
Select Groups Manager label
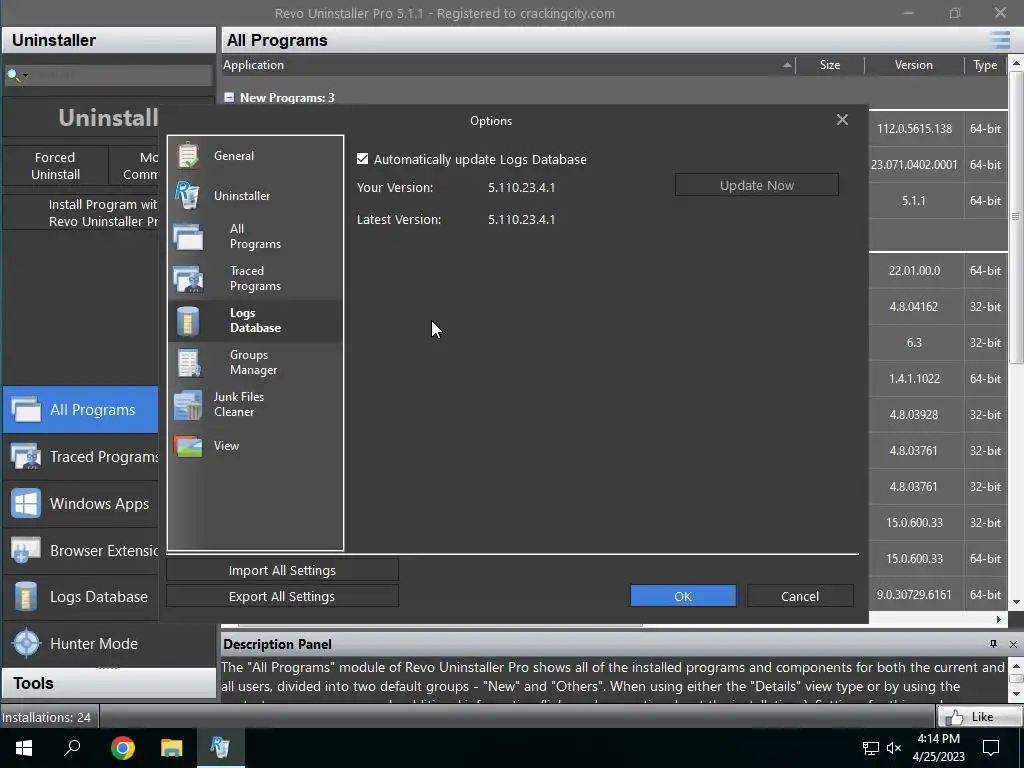click(x=253, y=362)
